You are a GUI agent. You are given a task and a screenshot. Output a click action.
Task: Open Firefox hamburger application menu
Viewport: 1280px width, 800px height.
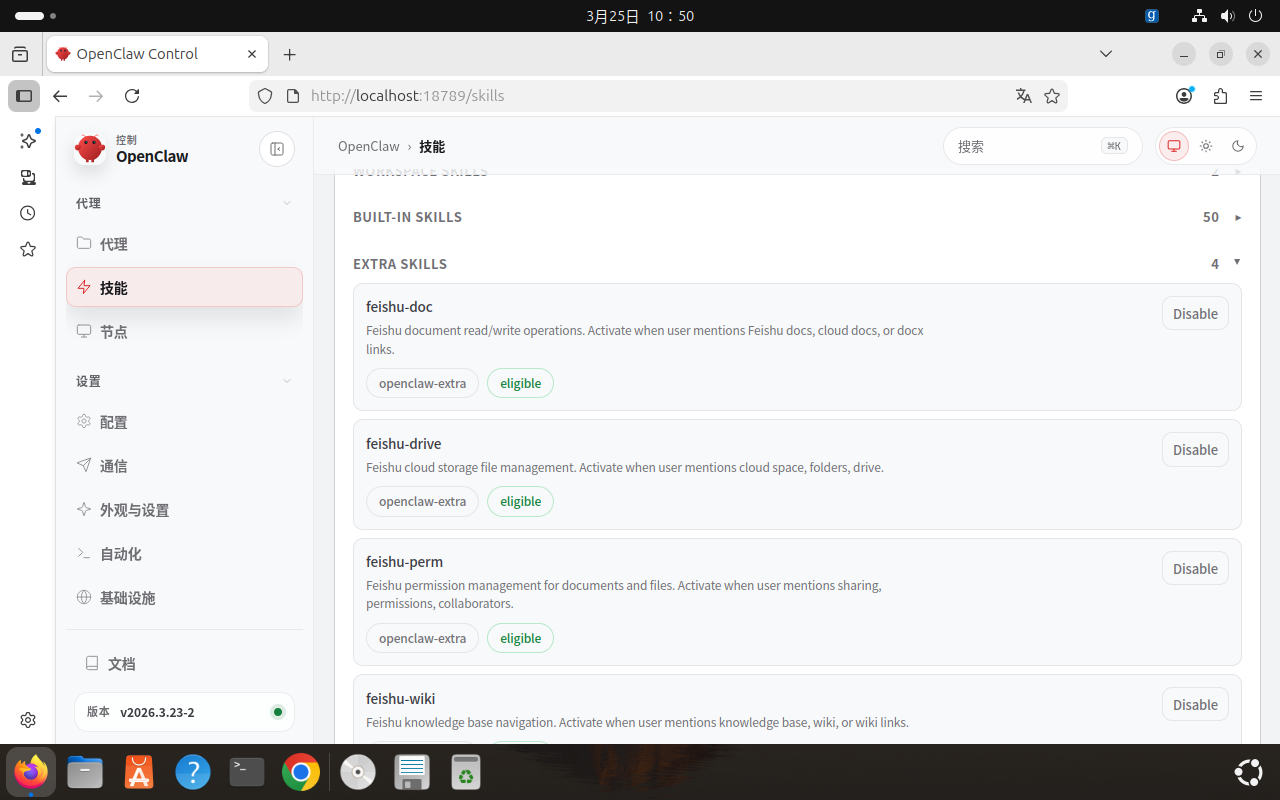point(1256,96)
